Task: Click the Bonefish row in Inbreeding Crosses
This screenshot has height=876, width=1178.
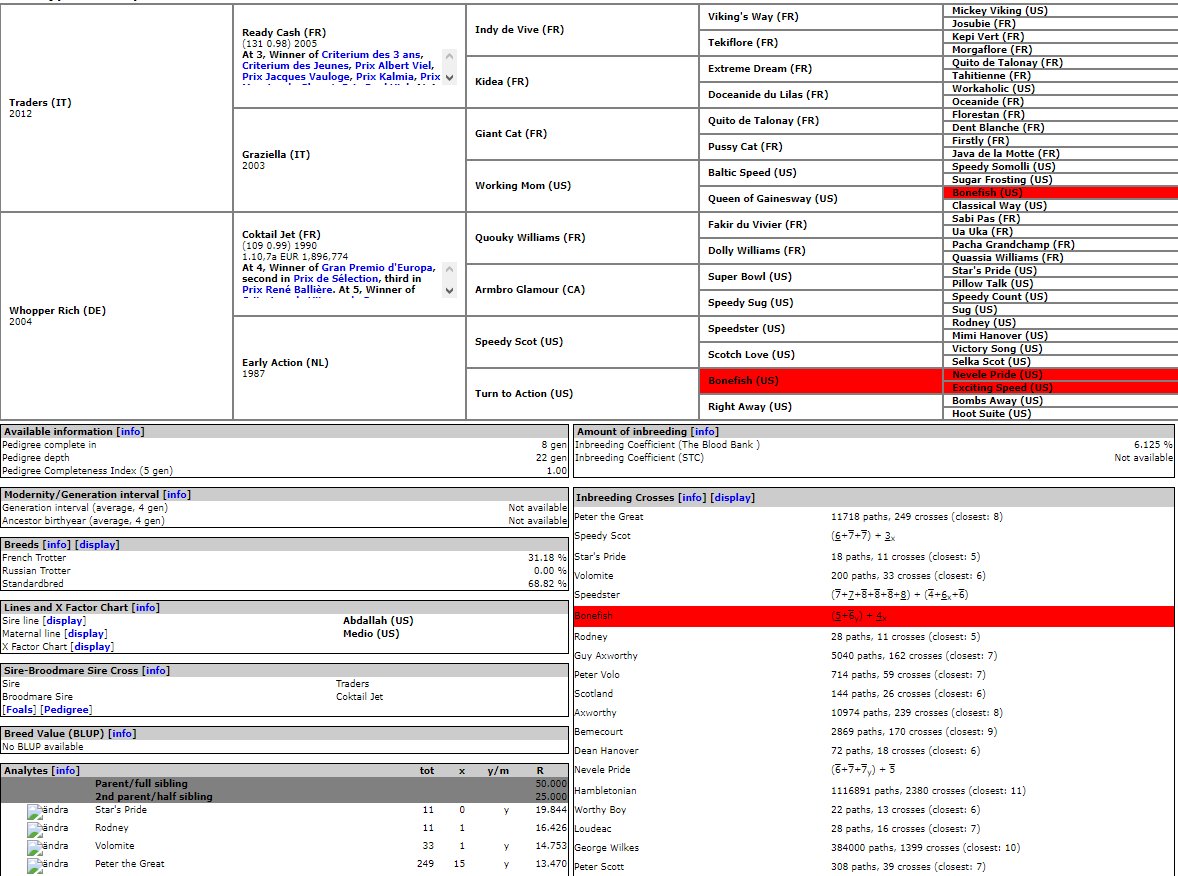Action: 873,616
